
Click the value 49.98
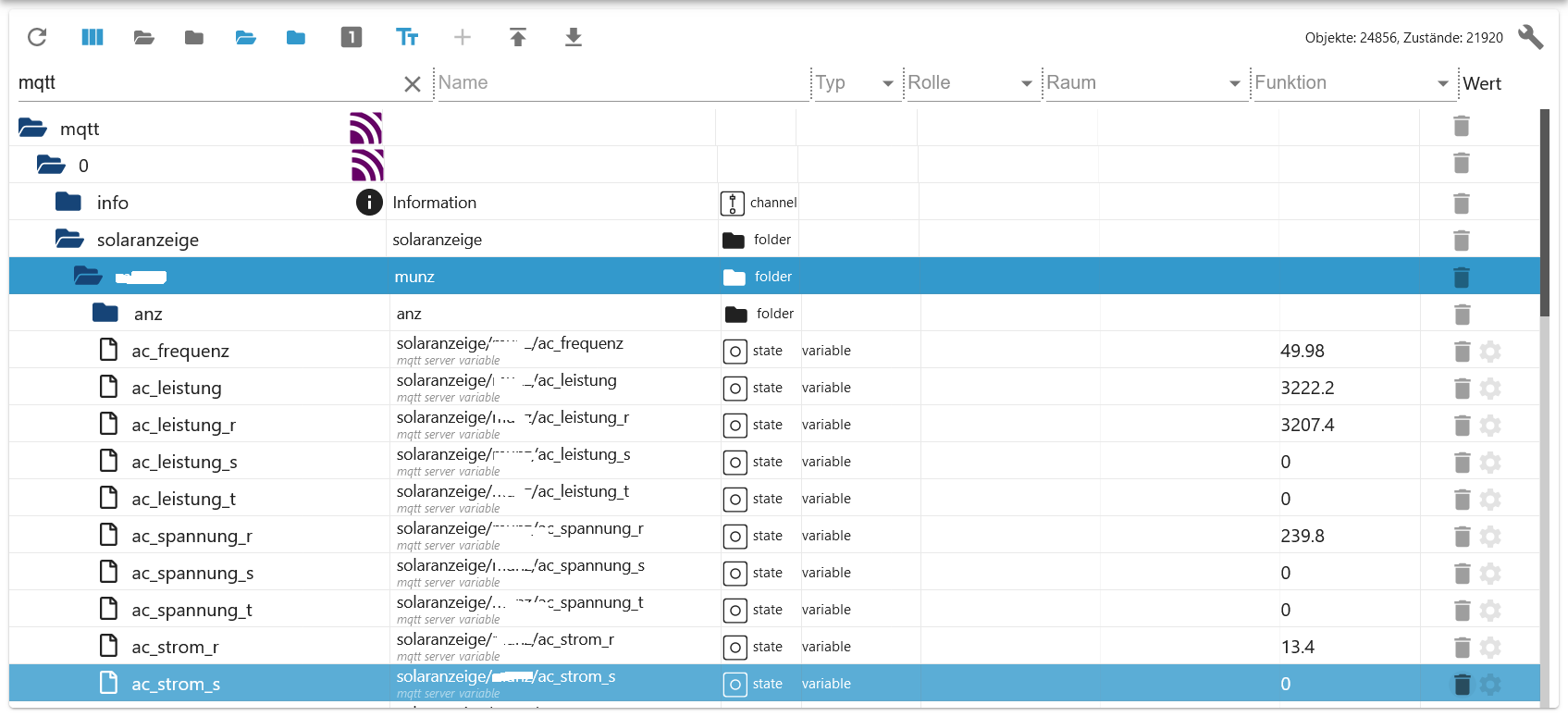coord(1303,351)
